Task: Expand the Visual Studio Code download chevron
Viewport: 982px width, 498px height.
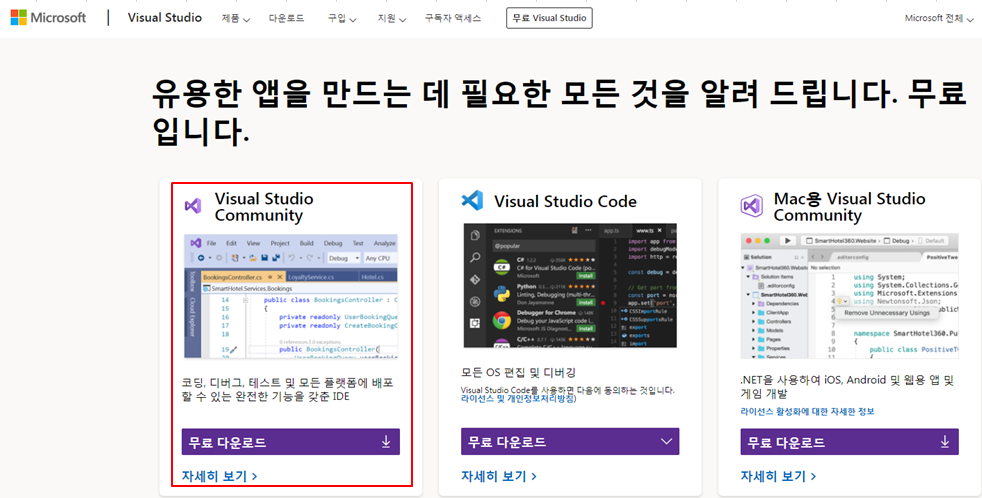Action: (x=666, y=442)
